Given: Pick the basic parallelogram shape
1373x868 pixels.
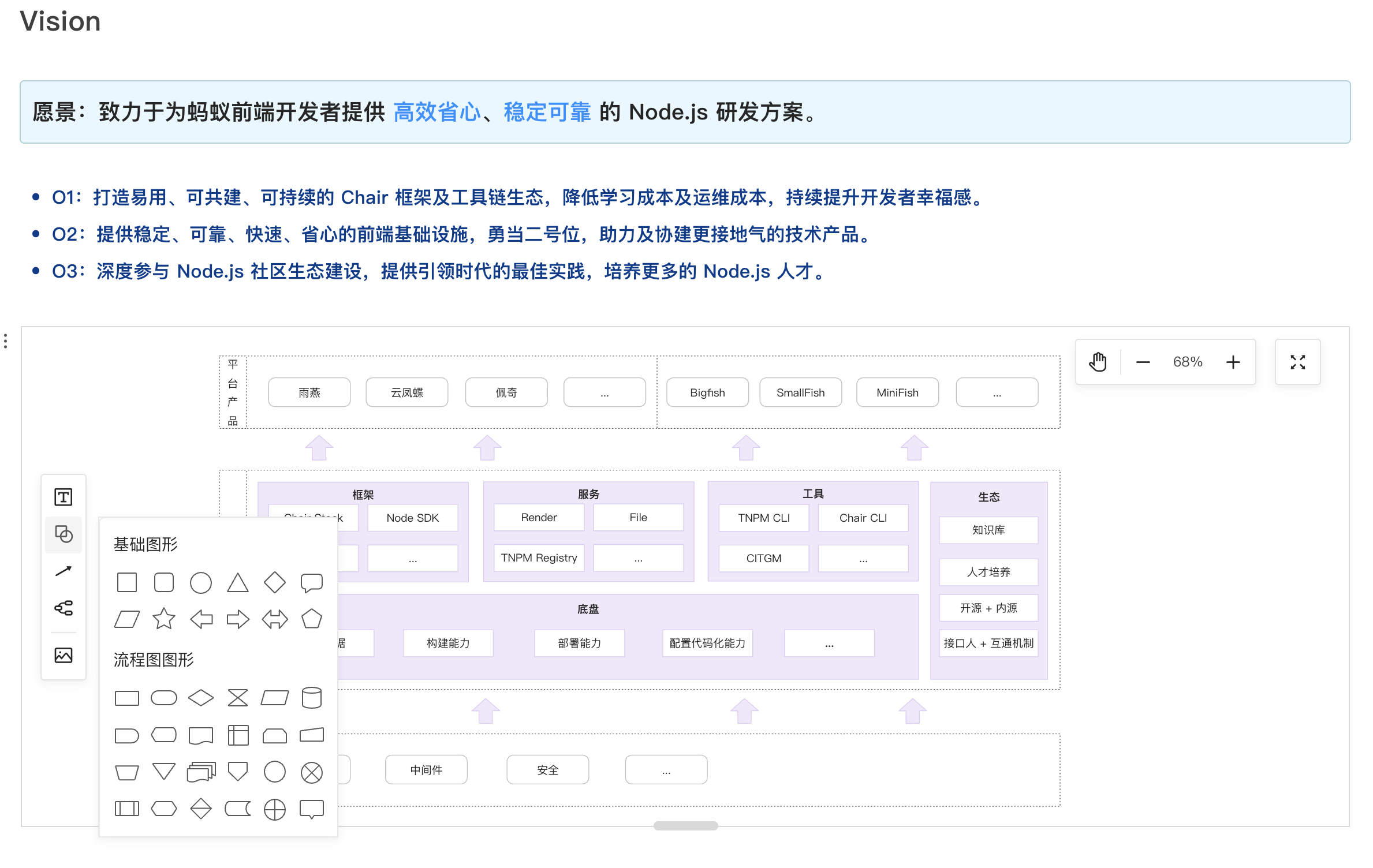Looking at the screenshot, I should [x=127, y=619].
